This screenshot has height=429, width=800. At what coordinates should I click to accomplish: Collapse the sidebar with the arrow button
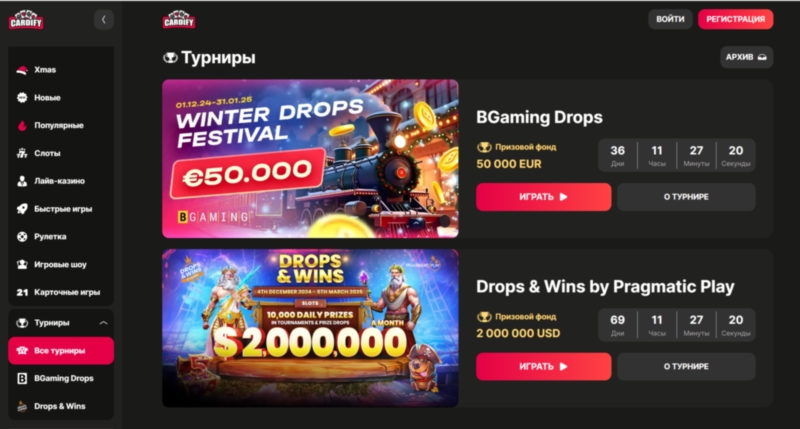pyautogui.click(x=104, y=20)
